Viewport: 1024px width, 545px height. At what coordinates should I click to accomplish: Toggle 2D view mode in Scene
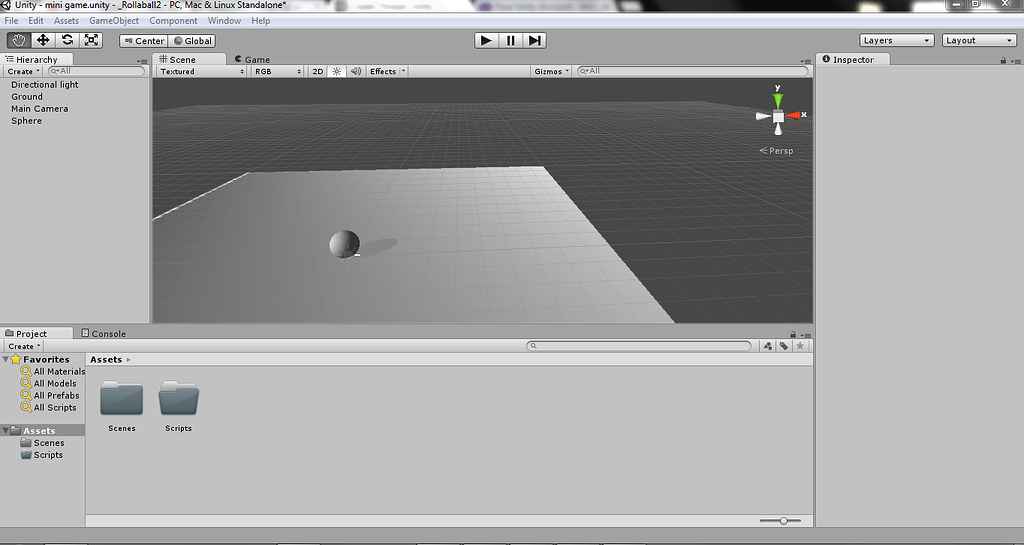tap(317, 72)
